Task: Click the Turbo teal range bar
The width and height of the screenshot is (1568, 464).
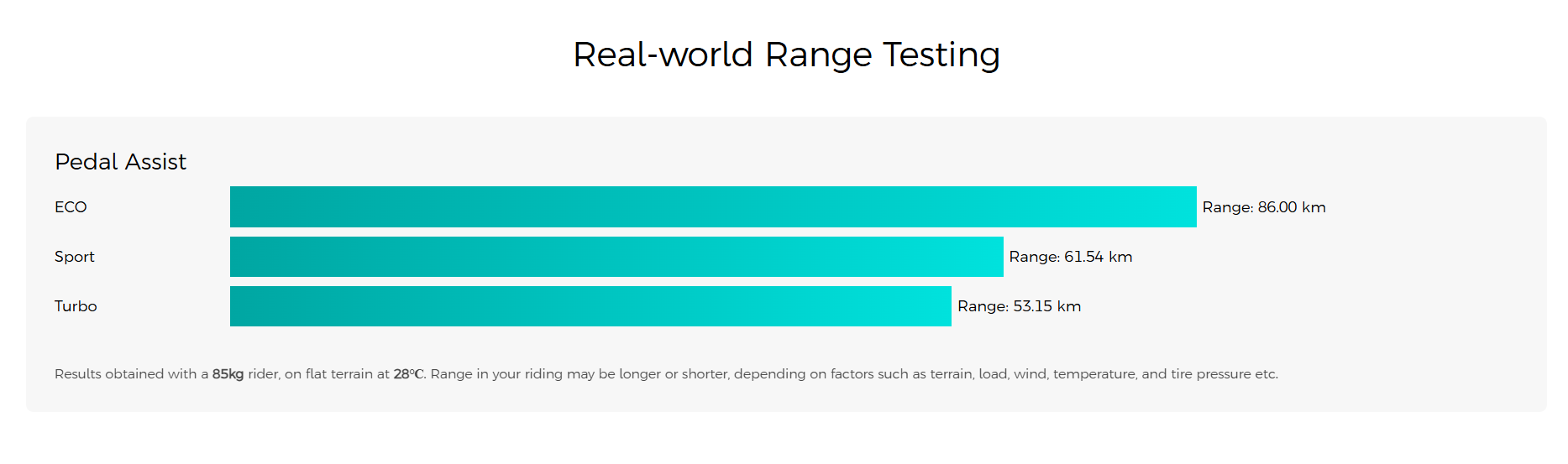Action: [x=590, y=306]
